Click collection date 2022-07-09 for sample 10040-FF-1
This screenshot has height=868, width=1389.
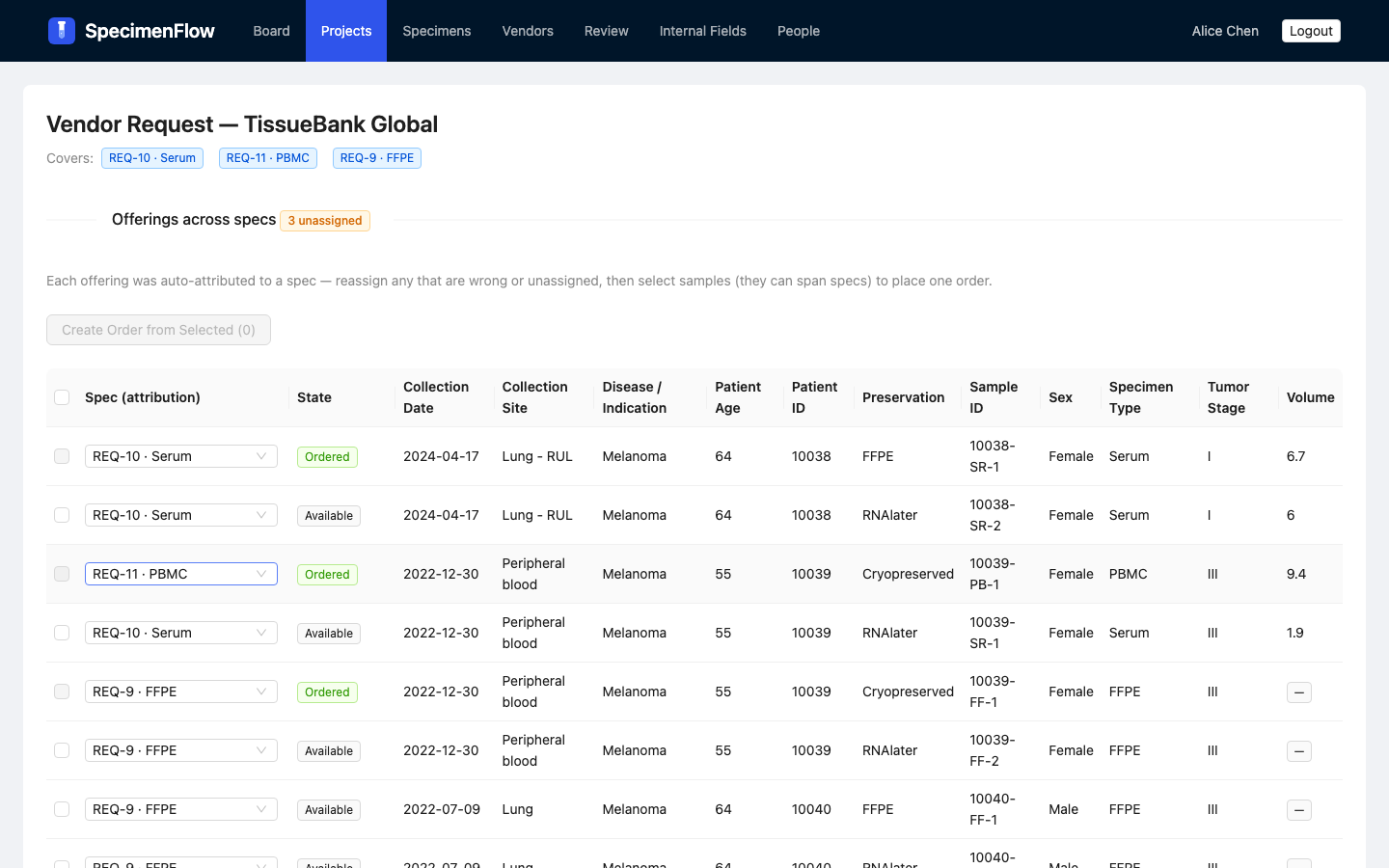point(442,809)
